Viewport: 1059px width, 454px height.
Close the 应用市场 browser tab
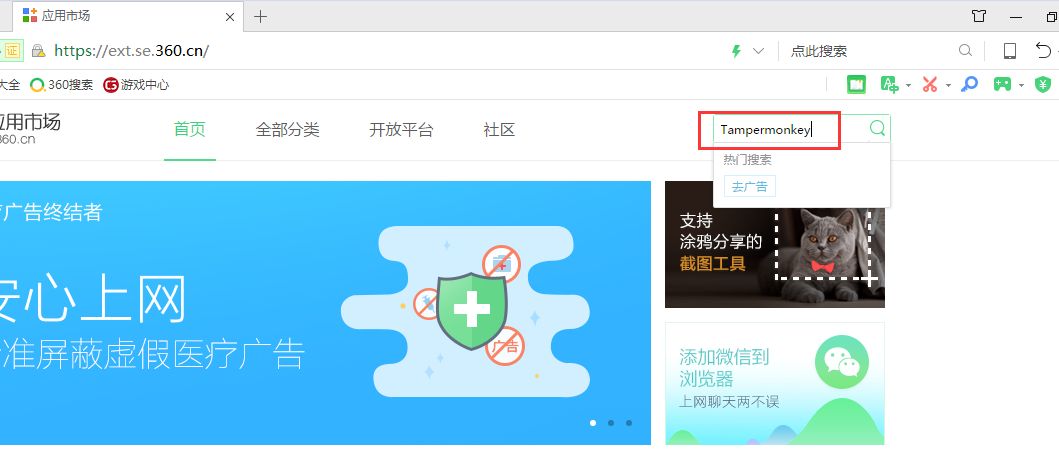pyautogui.click(x=230, y=17)
